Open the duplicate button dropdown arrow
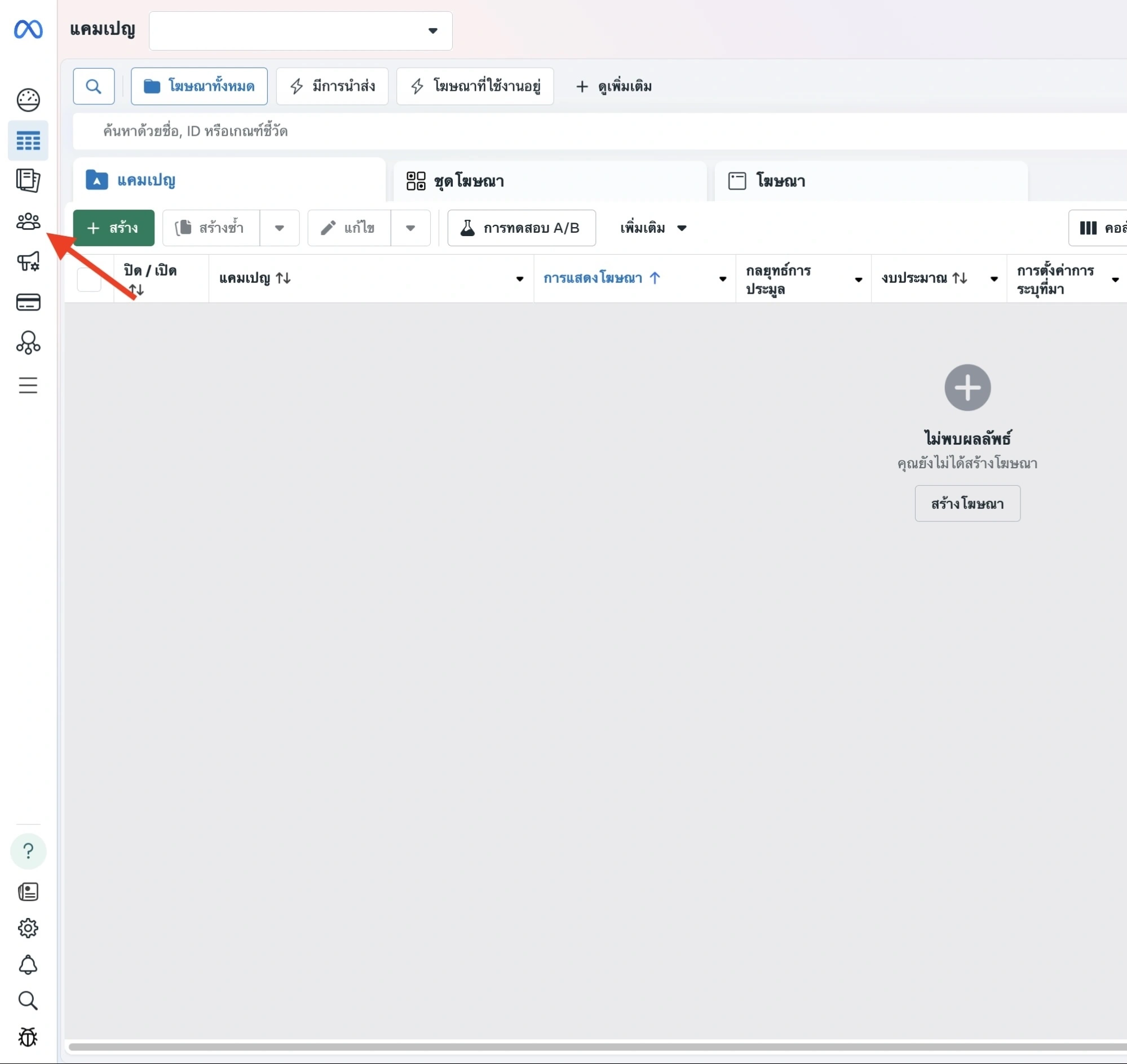Image resolution: width=1127 pixels, height=1064 pixels. coord(279,228)
